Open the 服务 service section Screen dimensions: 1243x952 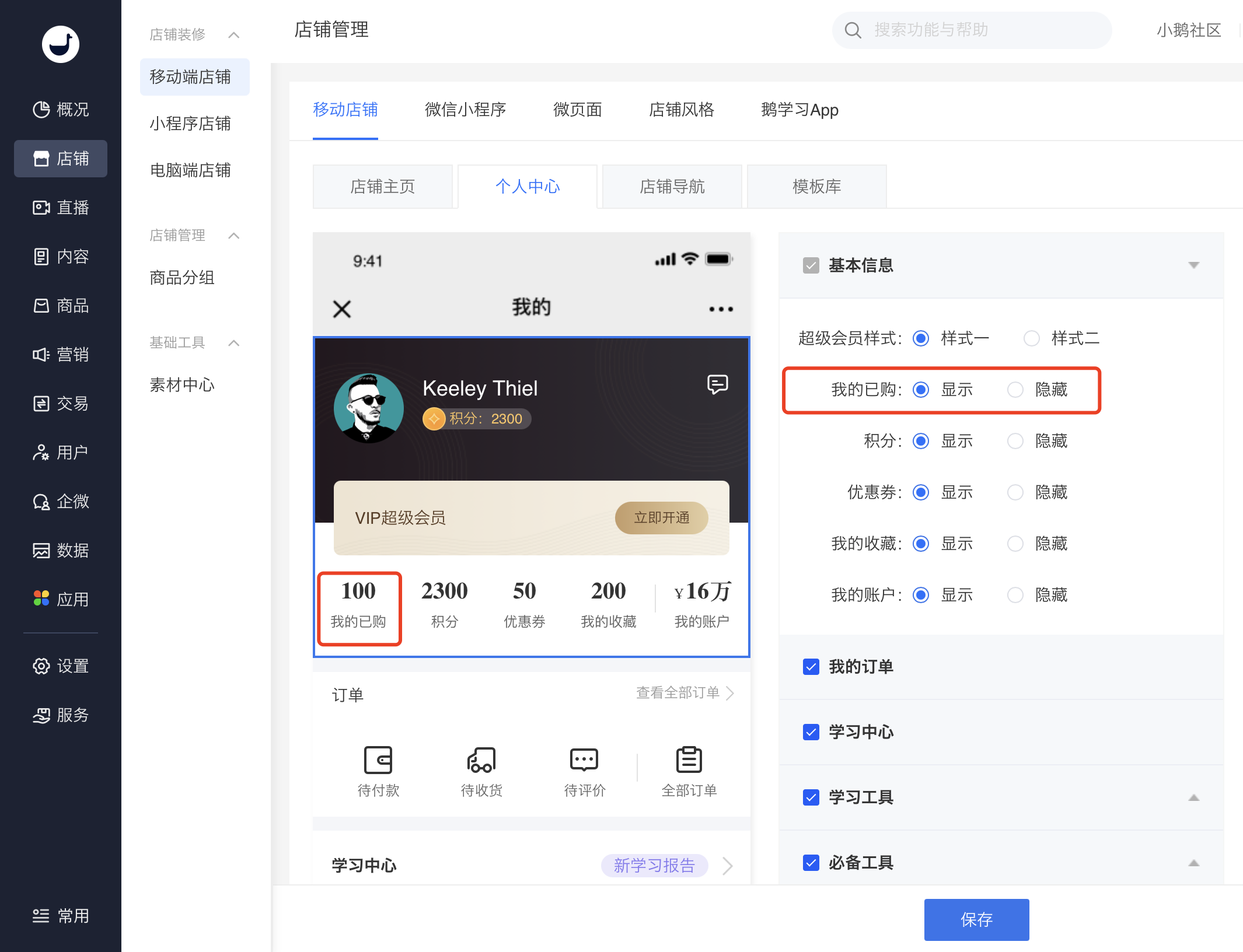coord(61,715)
